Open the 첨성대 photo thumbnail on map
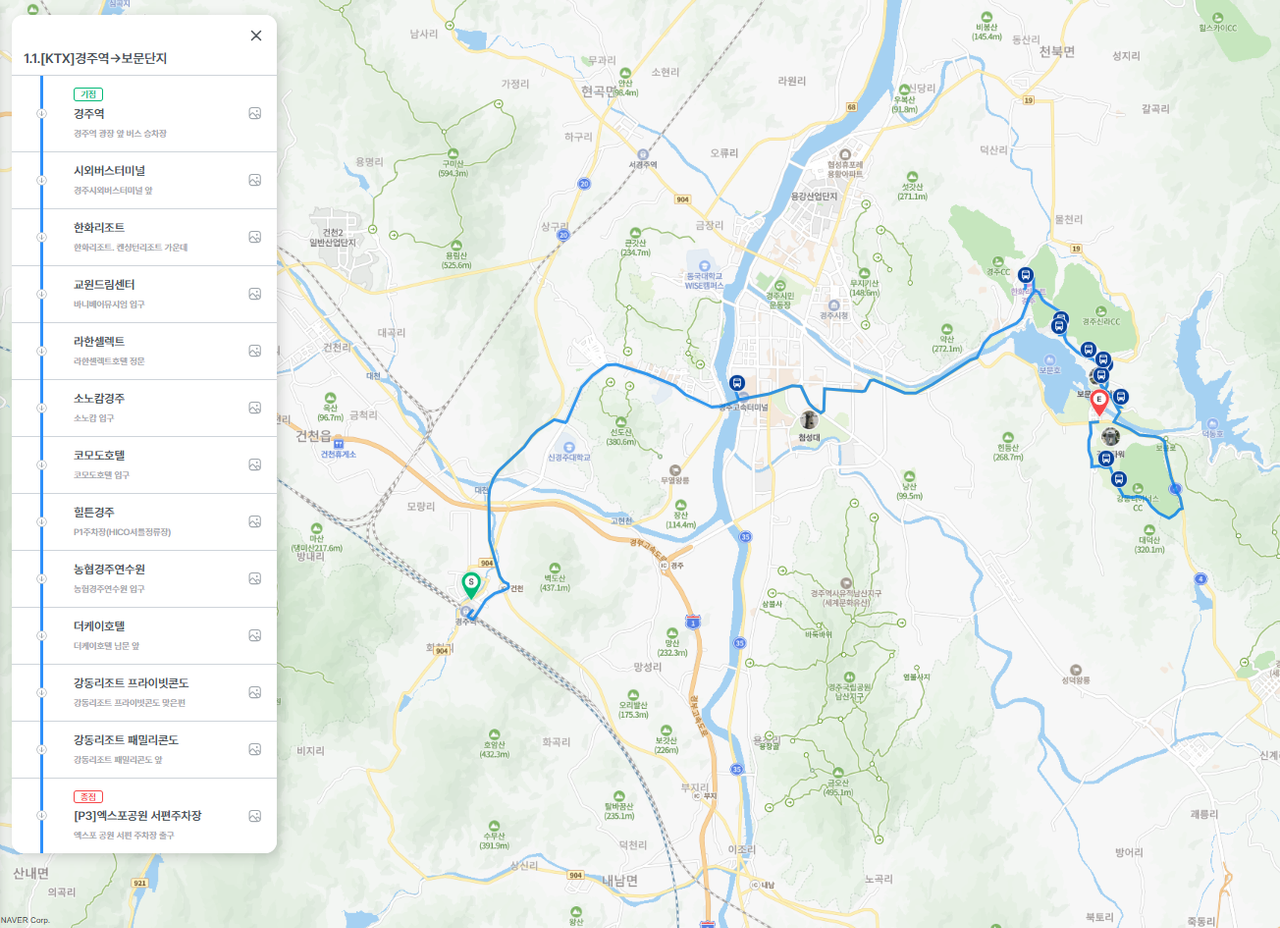The width and height of the screenshot is (1280, 928). click(x=809, y=420)
